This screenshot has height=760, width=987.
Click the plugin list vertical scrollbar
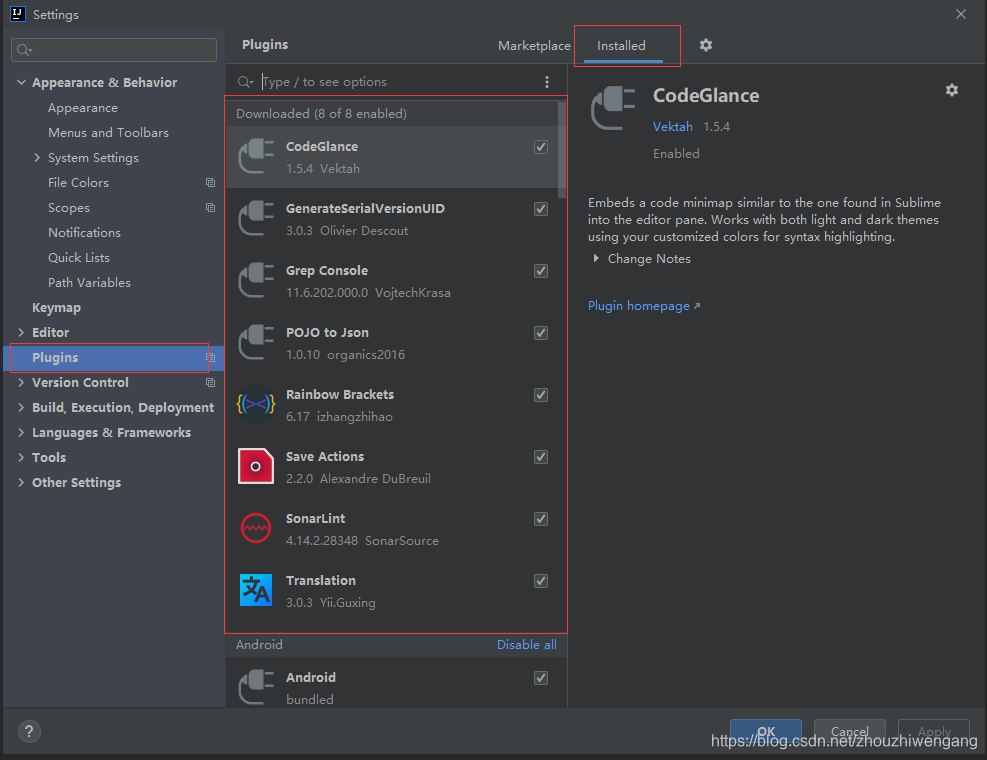[561, 150]
